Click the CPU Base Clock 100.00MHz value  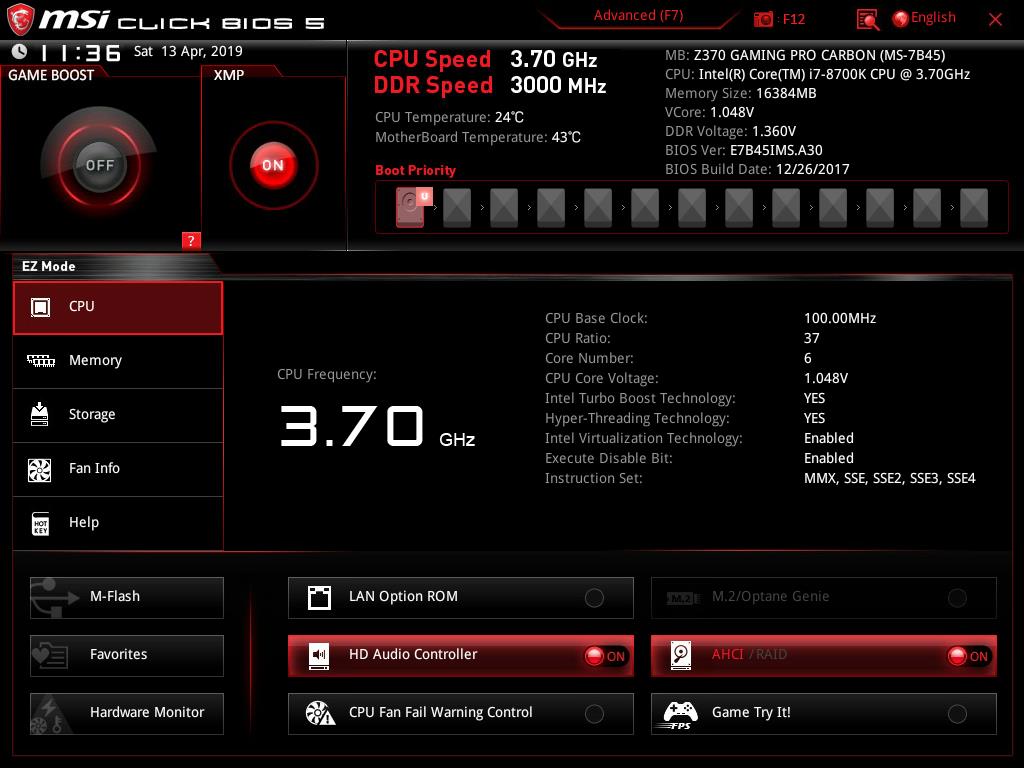pyautogui.click(x=840, y=318)
